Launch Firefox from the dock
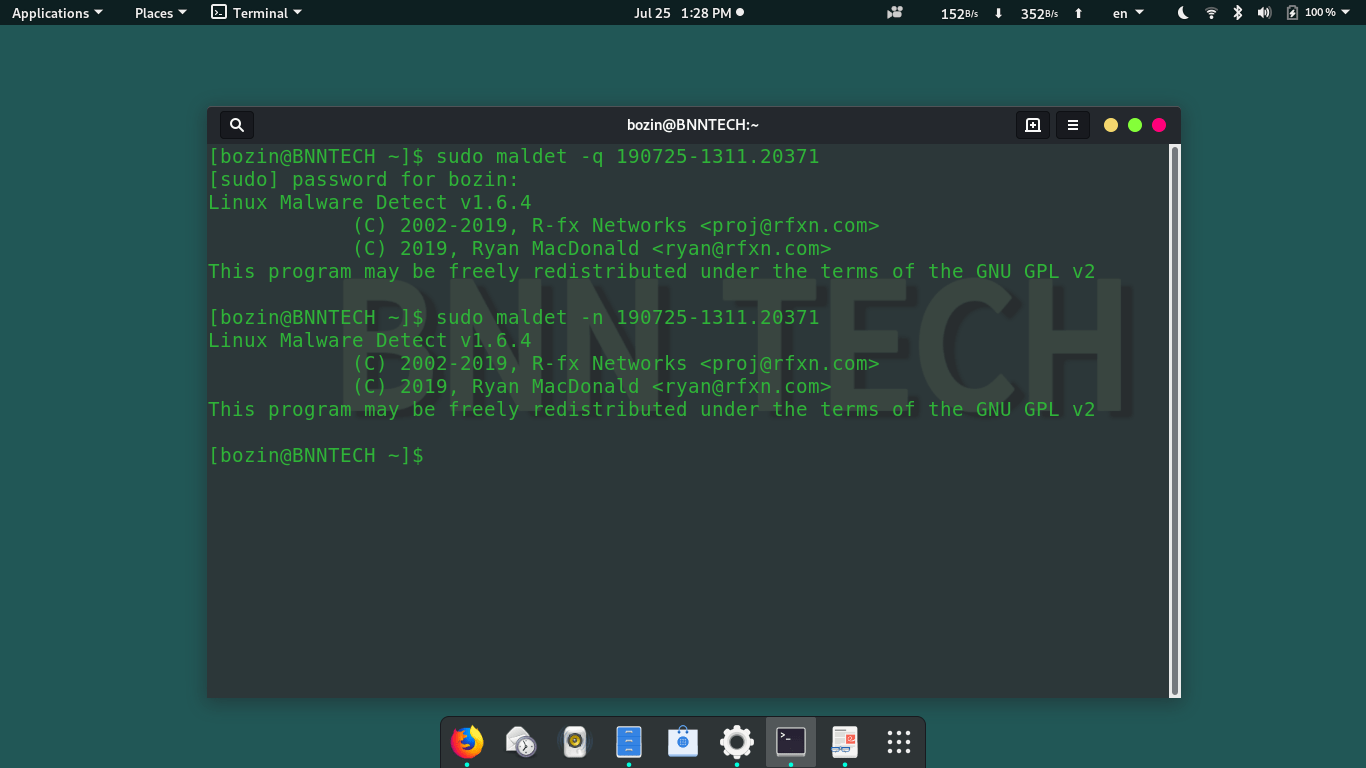Screen dimensions: 1366x768 (466, 741)
